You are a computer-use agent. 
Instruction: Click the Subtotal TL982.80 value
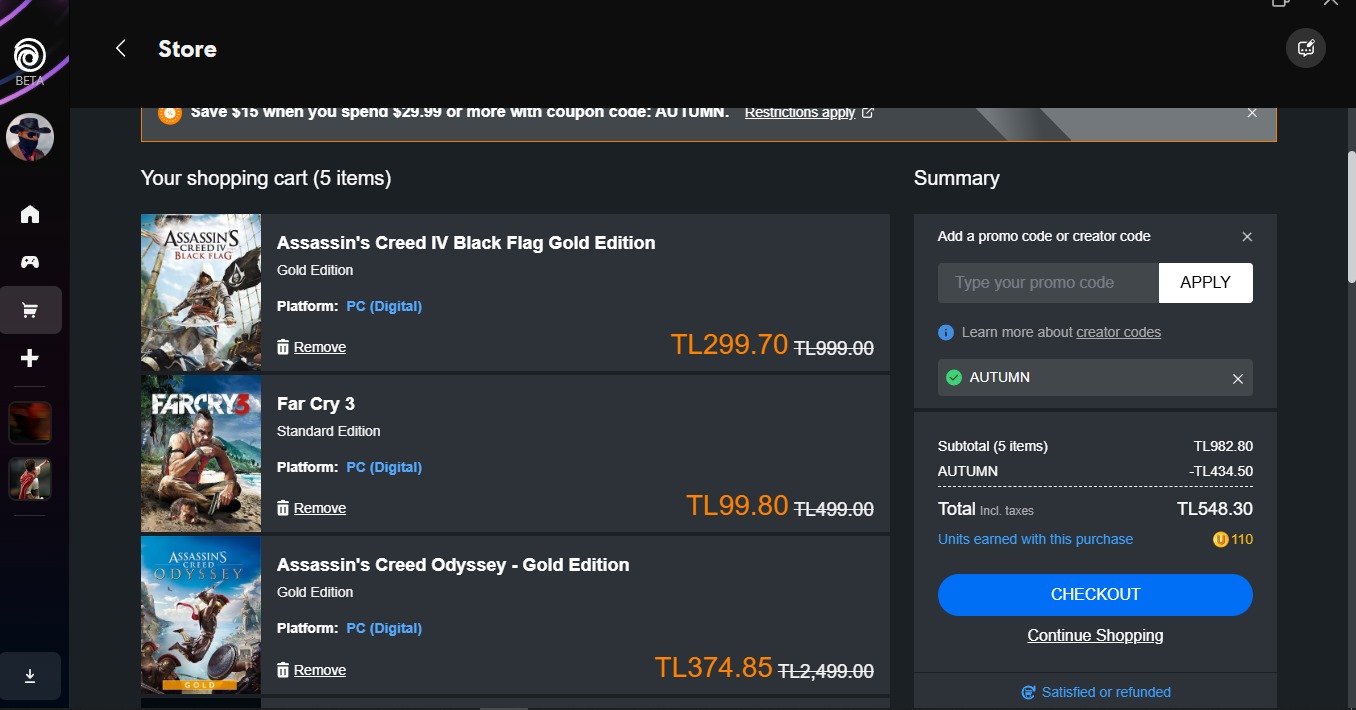[1223, 447]
